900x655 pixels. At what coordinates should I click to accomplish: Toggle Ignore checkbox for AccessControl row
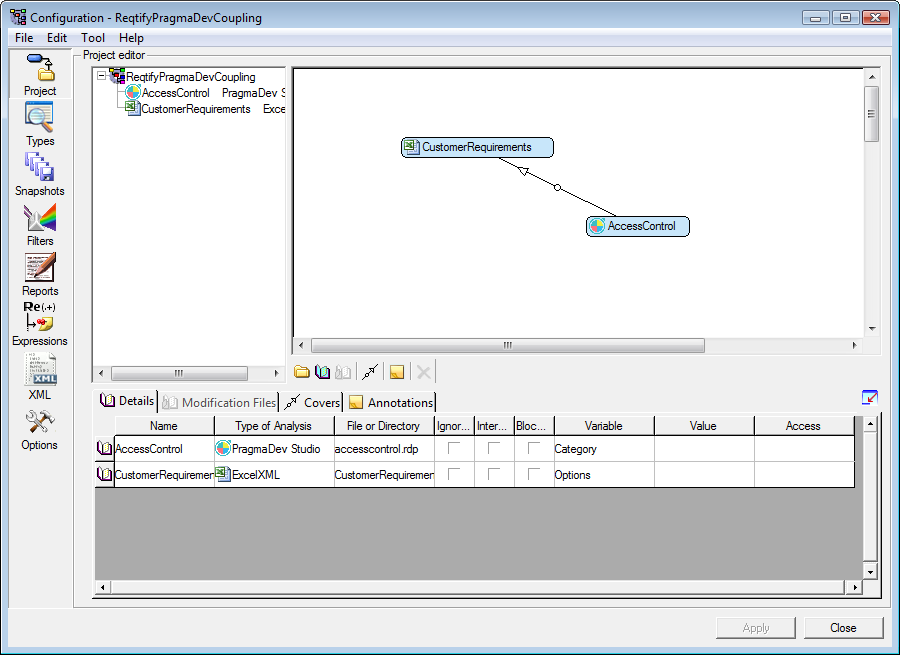pos(455,449)
